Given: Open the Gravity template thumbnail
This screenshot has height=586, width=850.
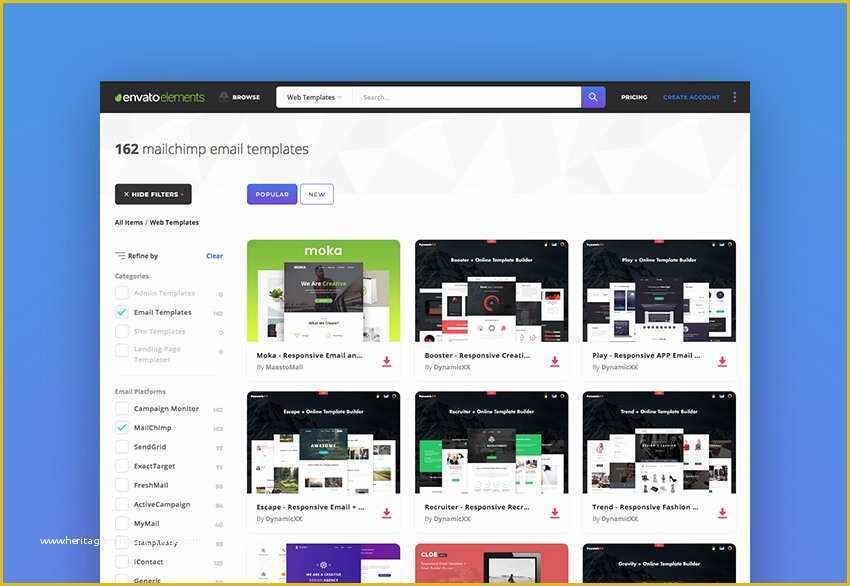Looking at the screenshot, I should pyautogui.click(x=659, y=563).
